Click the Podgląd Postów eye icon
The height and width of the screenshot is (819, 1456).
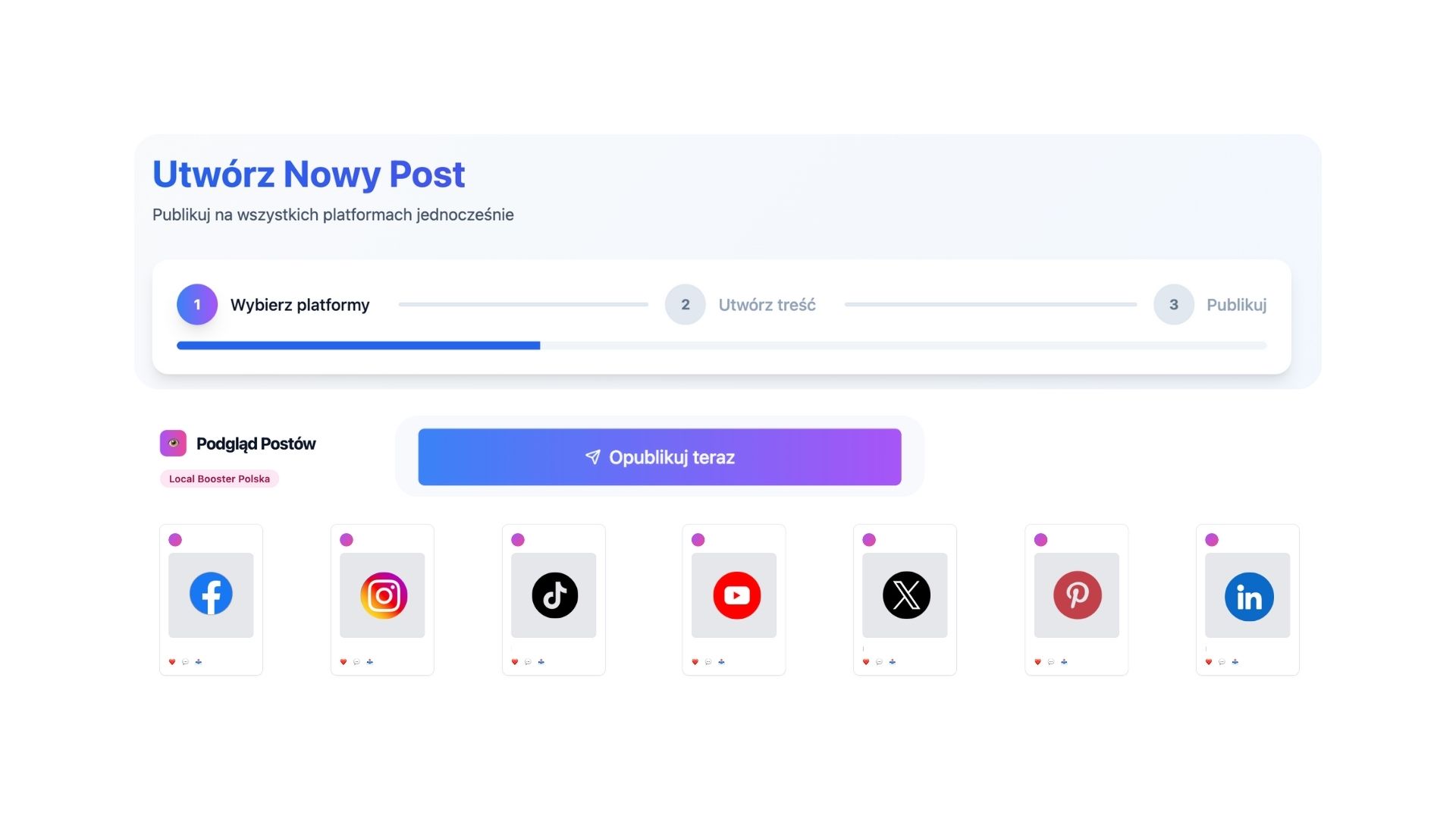[173, 444]
